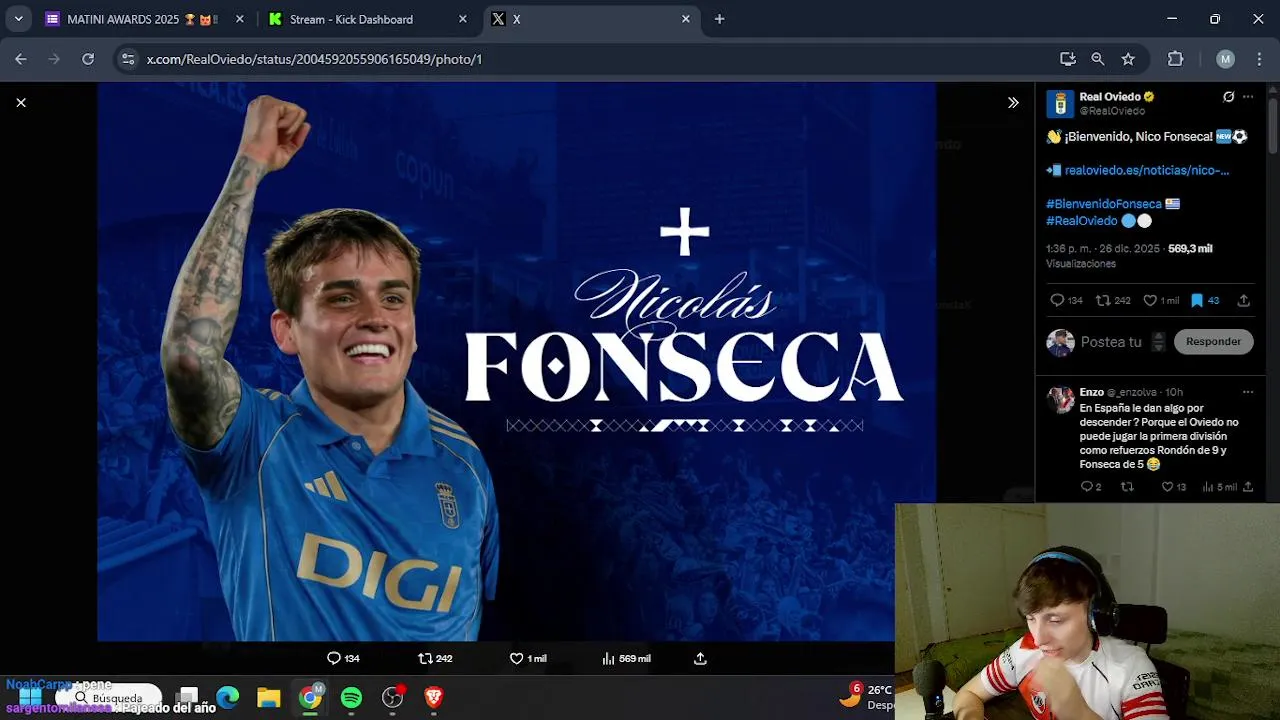The image size is (1280, 720).
Task: Reload the page
Action: pos(88,59)
